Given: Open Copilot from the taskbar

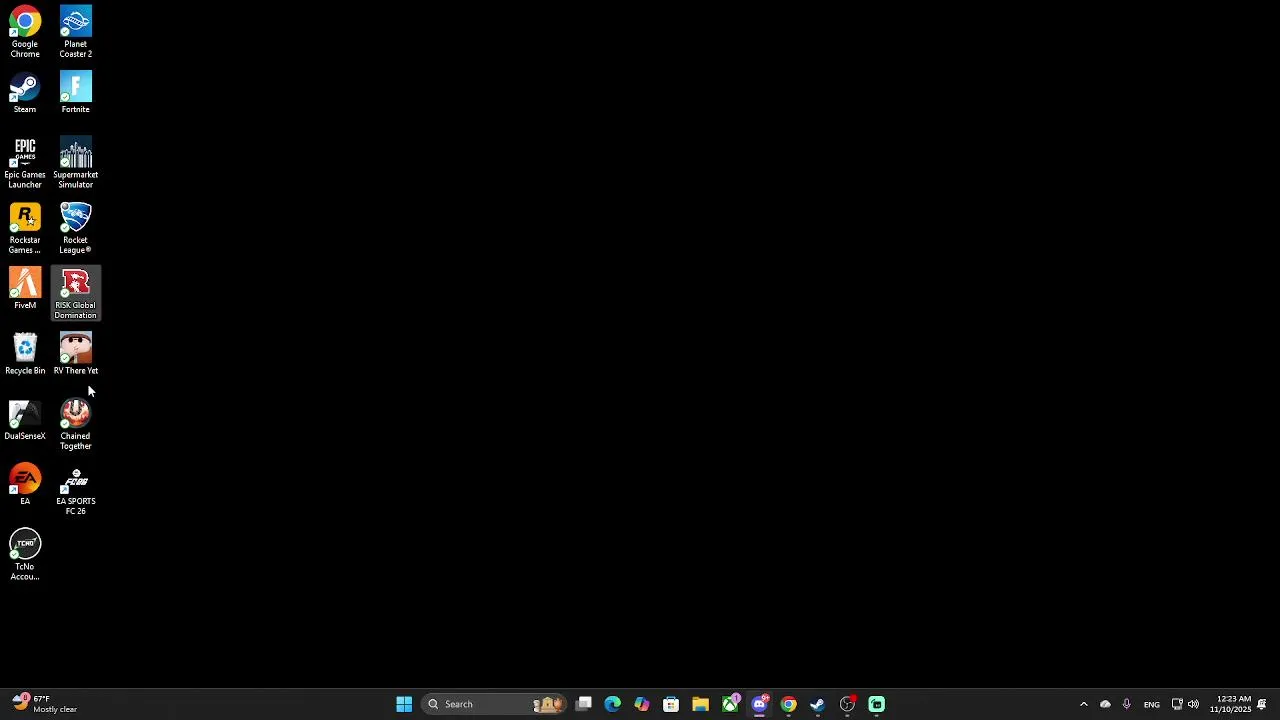Looking at the screenshot, I should pyautogui.click(x=642, y=704).
